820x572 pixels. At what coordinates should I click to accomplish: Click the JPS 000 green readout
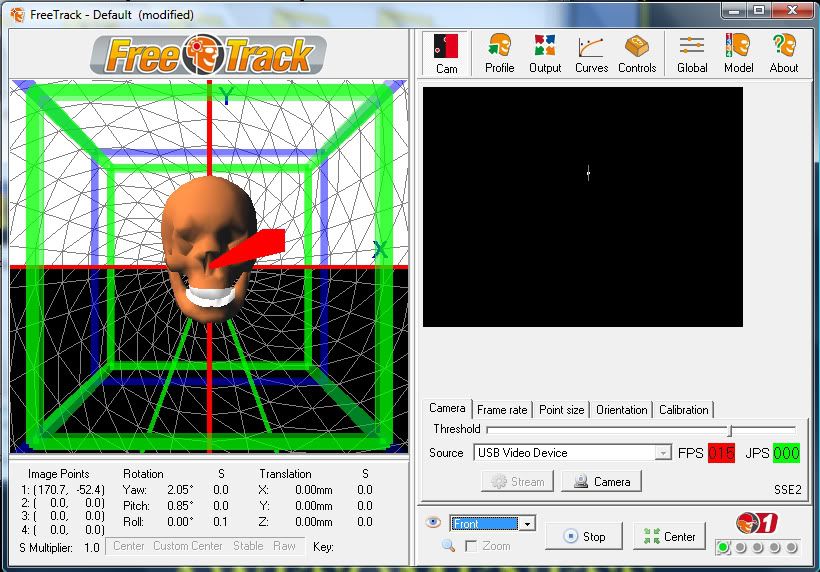pos(786,453)
